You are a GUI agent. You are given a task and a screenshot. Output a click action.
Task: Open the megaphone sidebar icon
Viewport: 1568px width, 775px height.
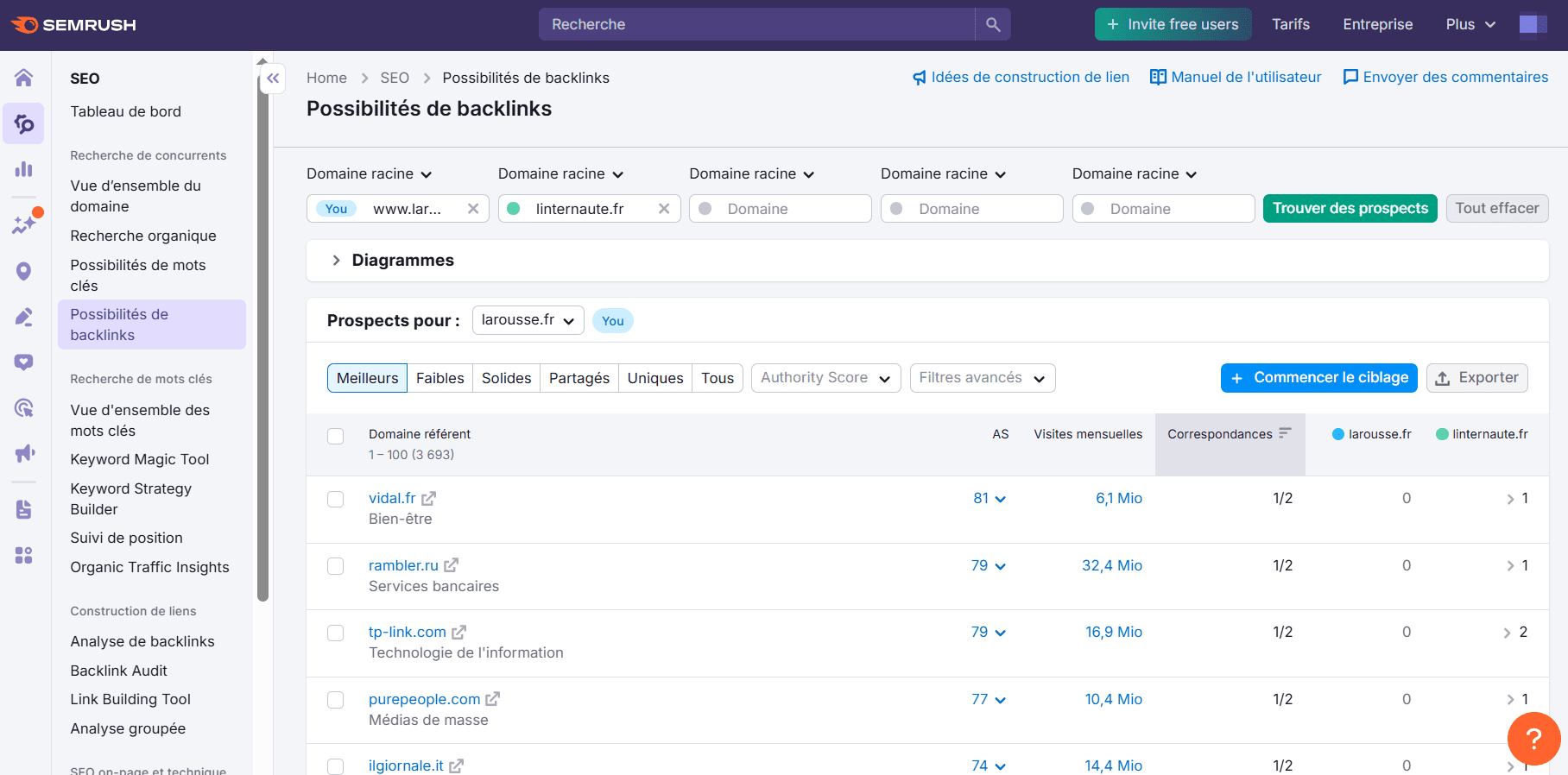point(23,453)
